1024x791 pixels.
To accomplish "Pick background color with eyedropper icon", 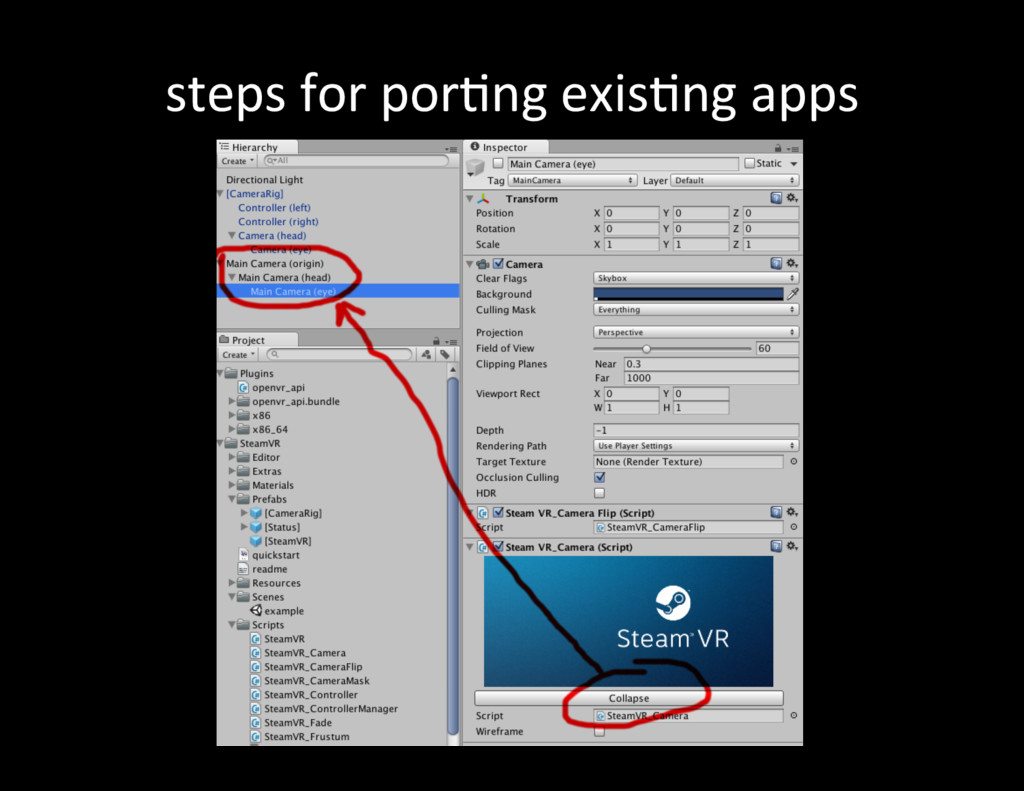I will pos(793,294).
